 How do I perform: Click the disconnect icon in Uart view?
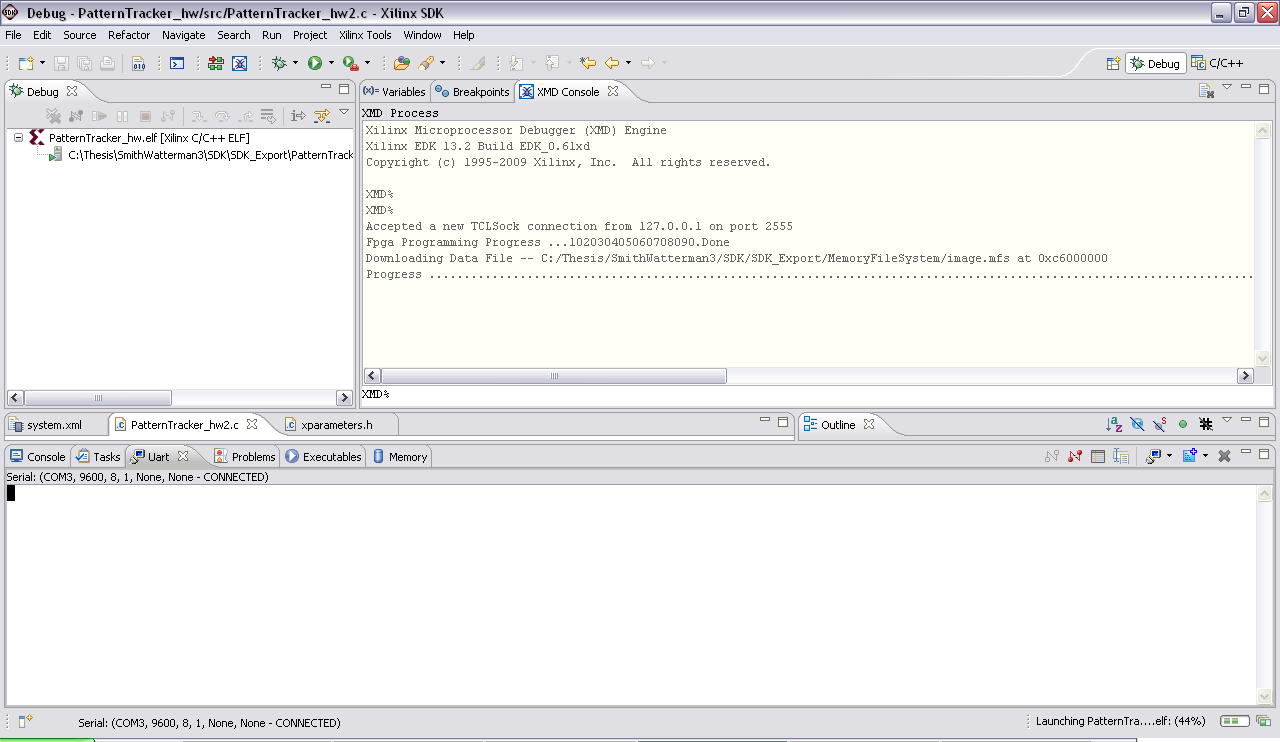pyautogui.click(x=1075, y=456)
